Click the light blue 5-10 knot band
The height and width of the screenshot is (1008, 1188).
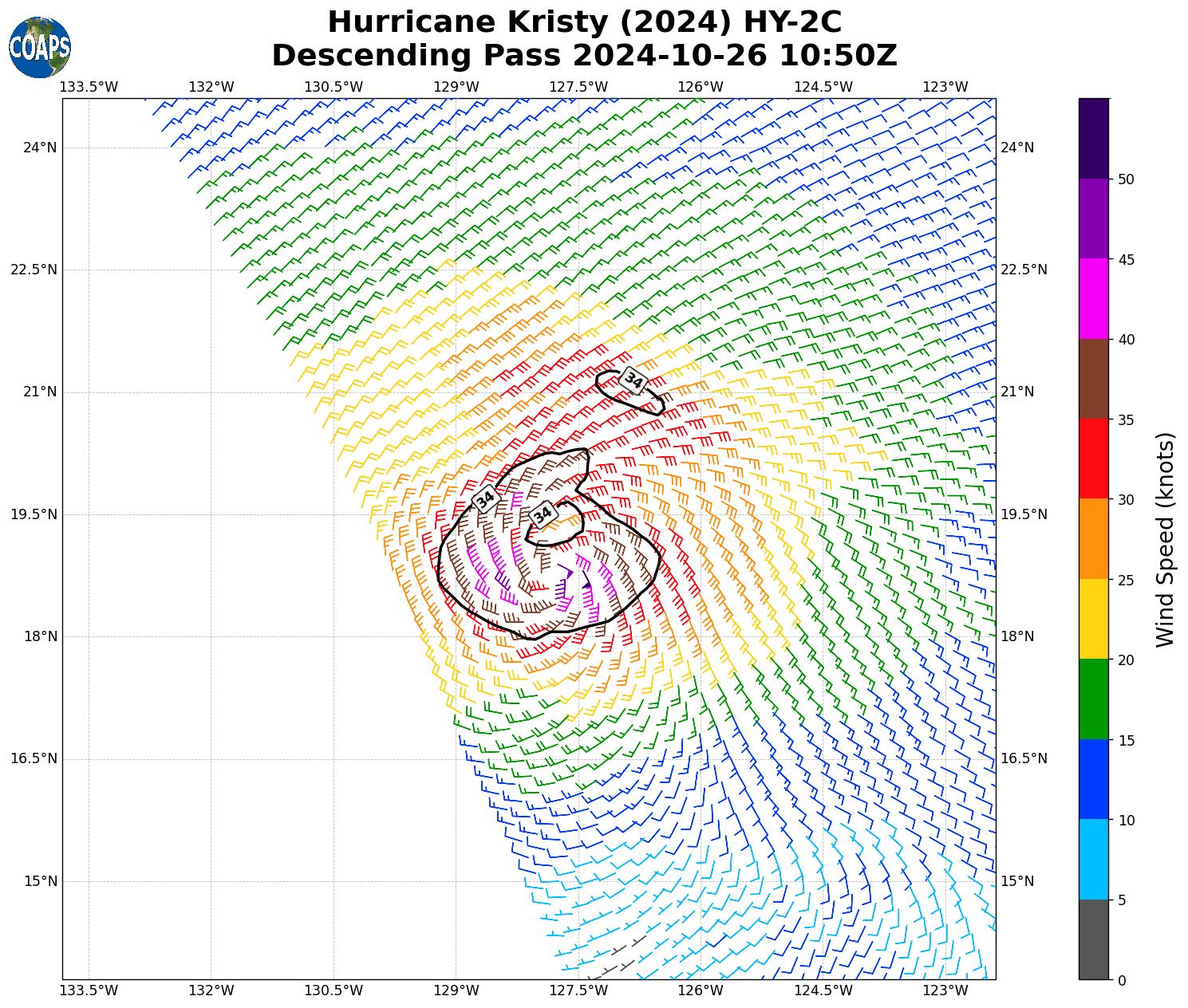point(1093,859)
